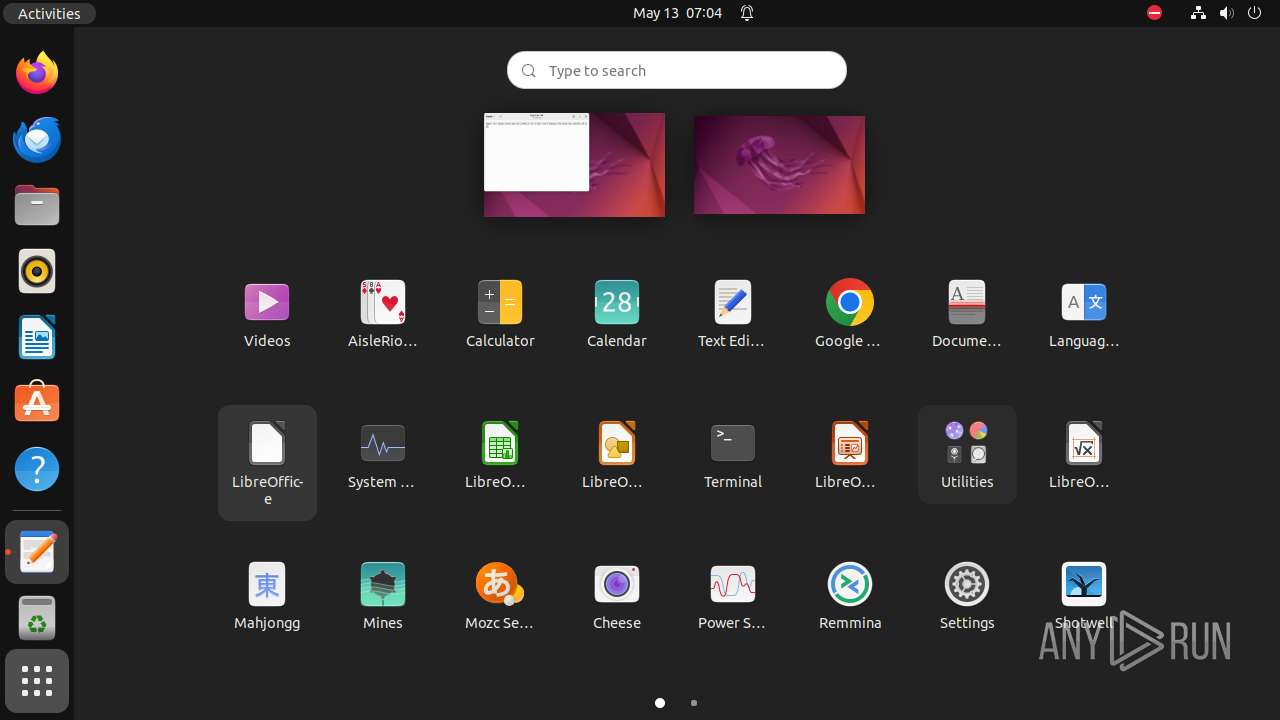The image size is (1280, 720).
Task: Open Trash from the dock
Action: [x=37, y=617]
